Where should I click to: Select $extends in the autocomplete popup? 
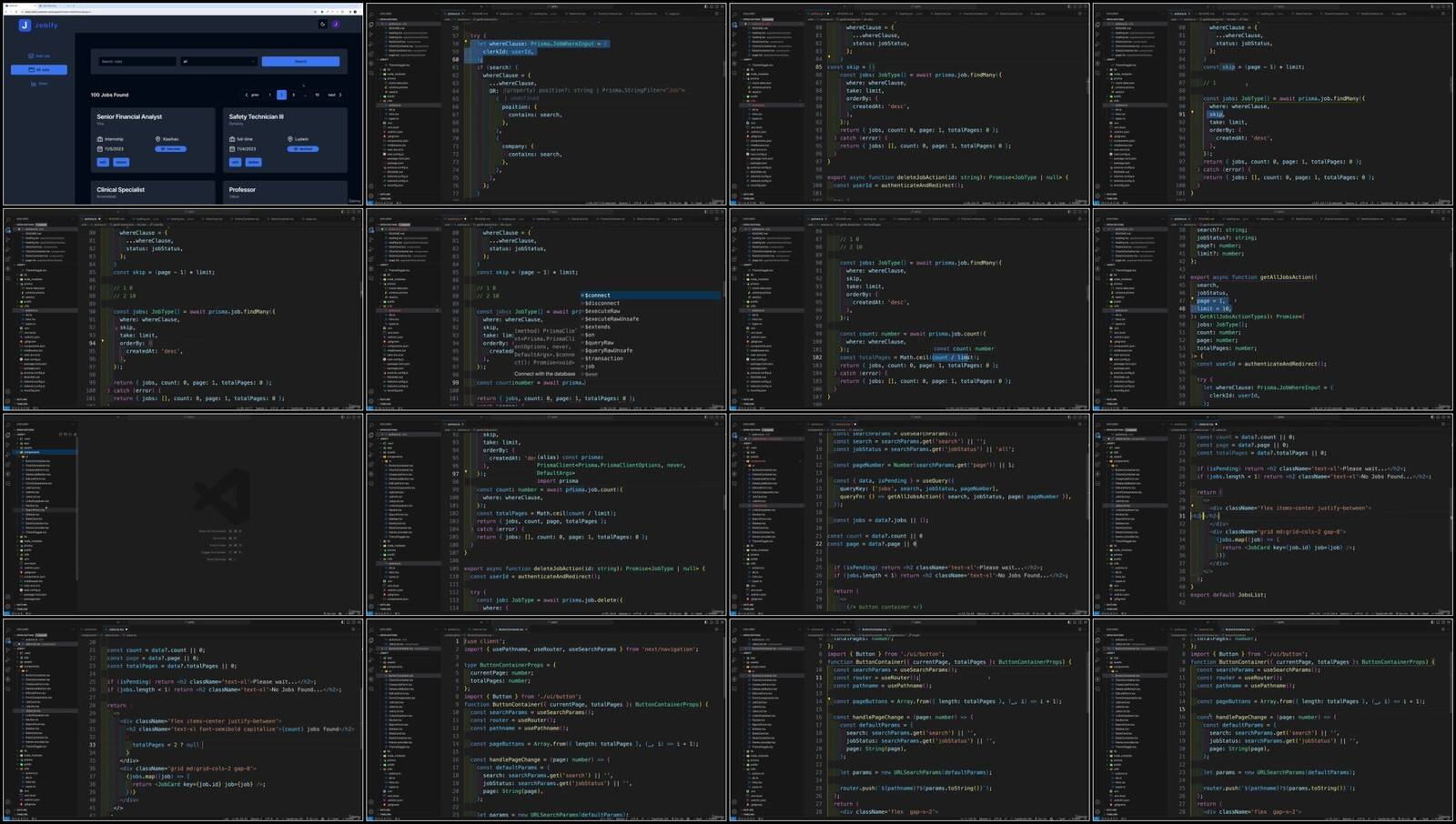point(651,327)
